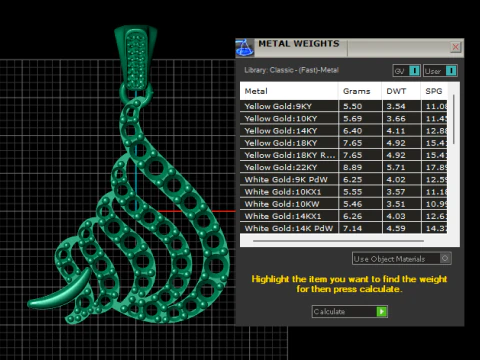Click the vertical scrollbar of metals table
Screen dimensions: 480x360
pos(454,119)
